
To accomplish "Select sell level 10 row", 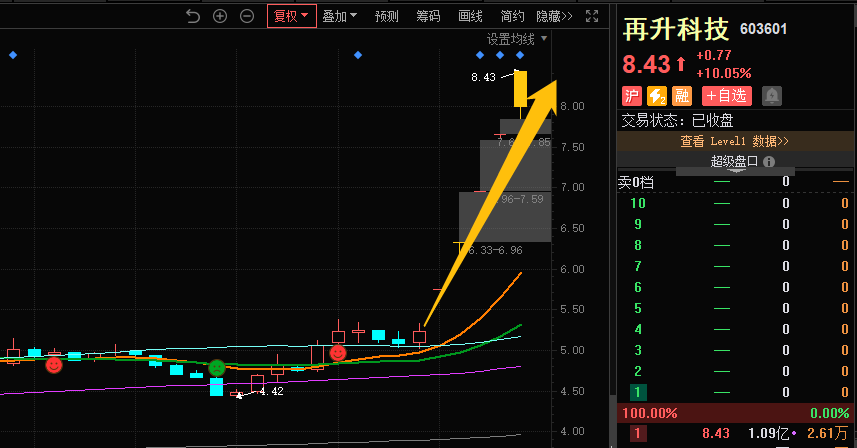I will pyautogui.click(x=734, y=203).
